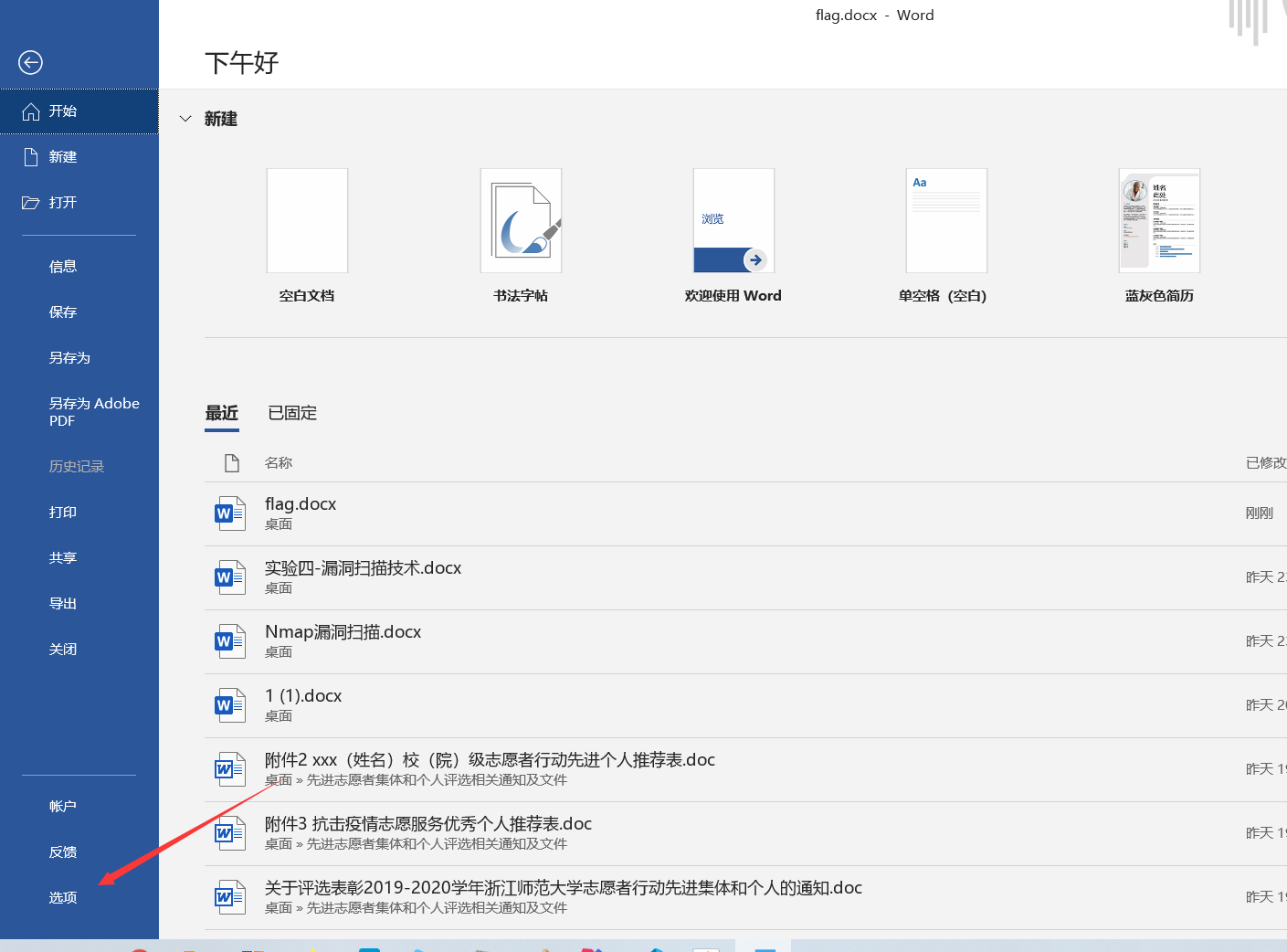Open 另存为 in the sidebar
The image size is (1287, 952).
[x=69, y=358]
